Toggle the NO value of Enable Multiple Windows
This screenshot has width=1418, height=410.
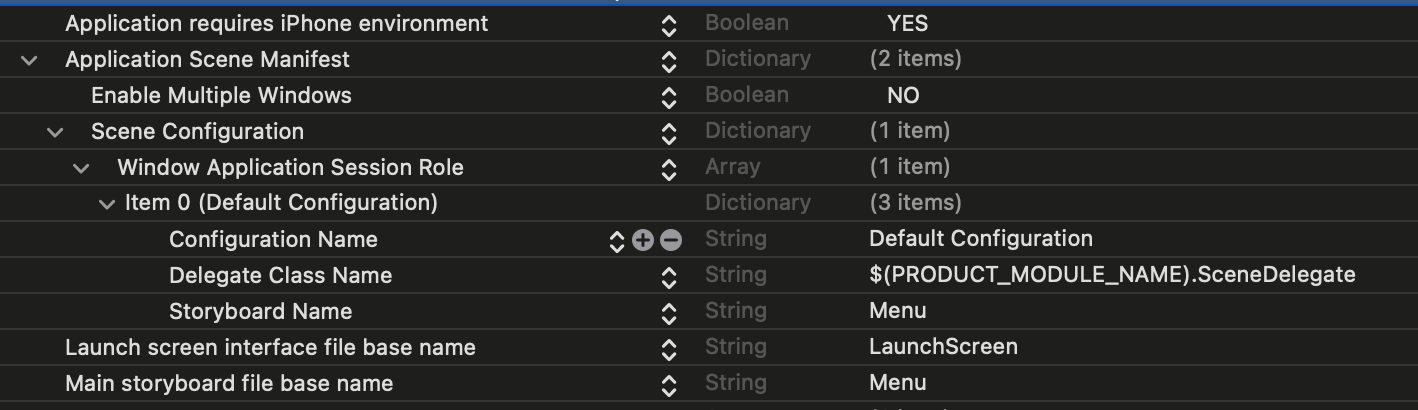(x=903, y=96)
